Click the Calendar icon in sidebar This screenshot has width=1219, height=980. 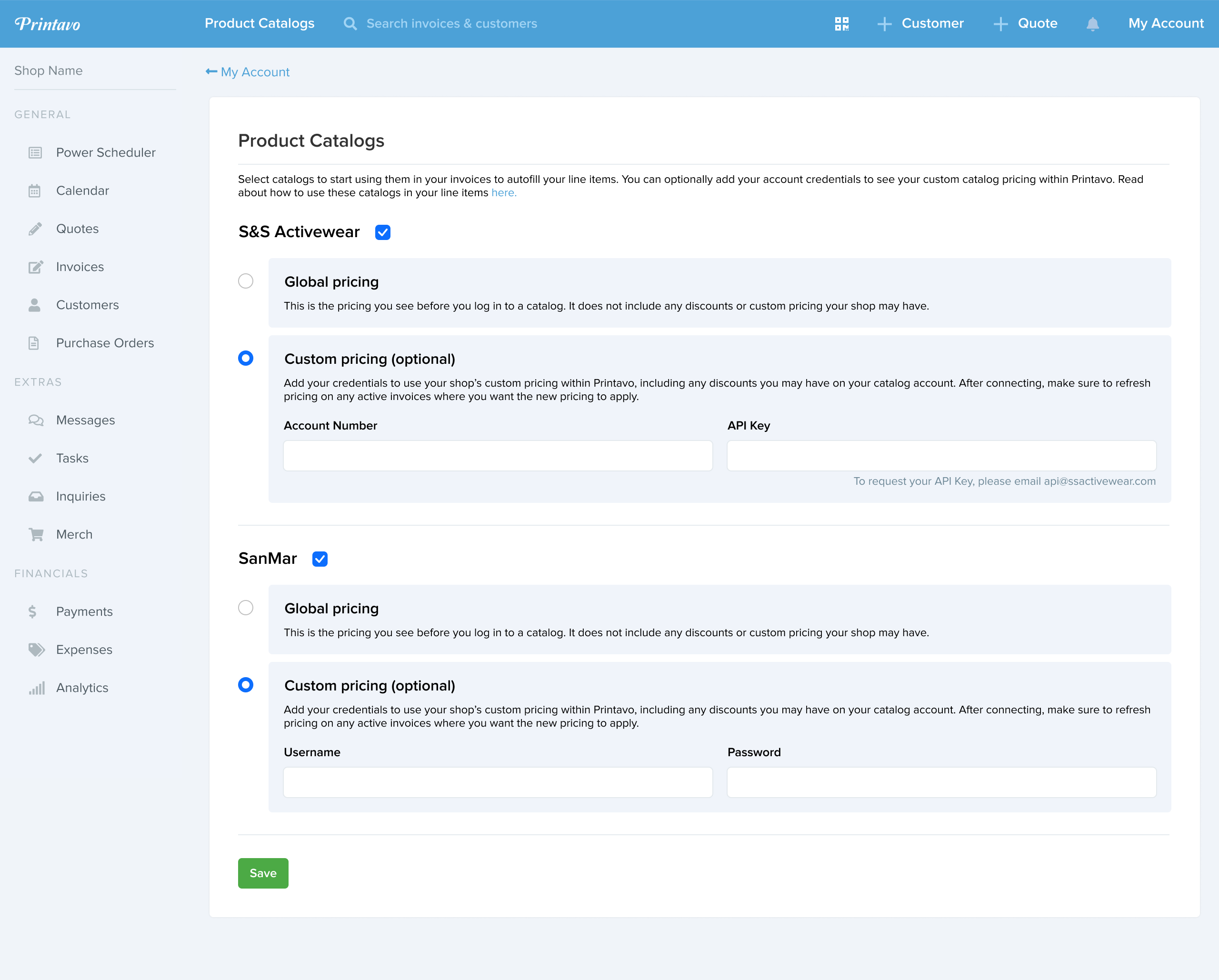pos(34,190)
